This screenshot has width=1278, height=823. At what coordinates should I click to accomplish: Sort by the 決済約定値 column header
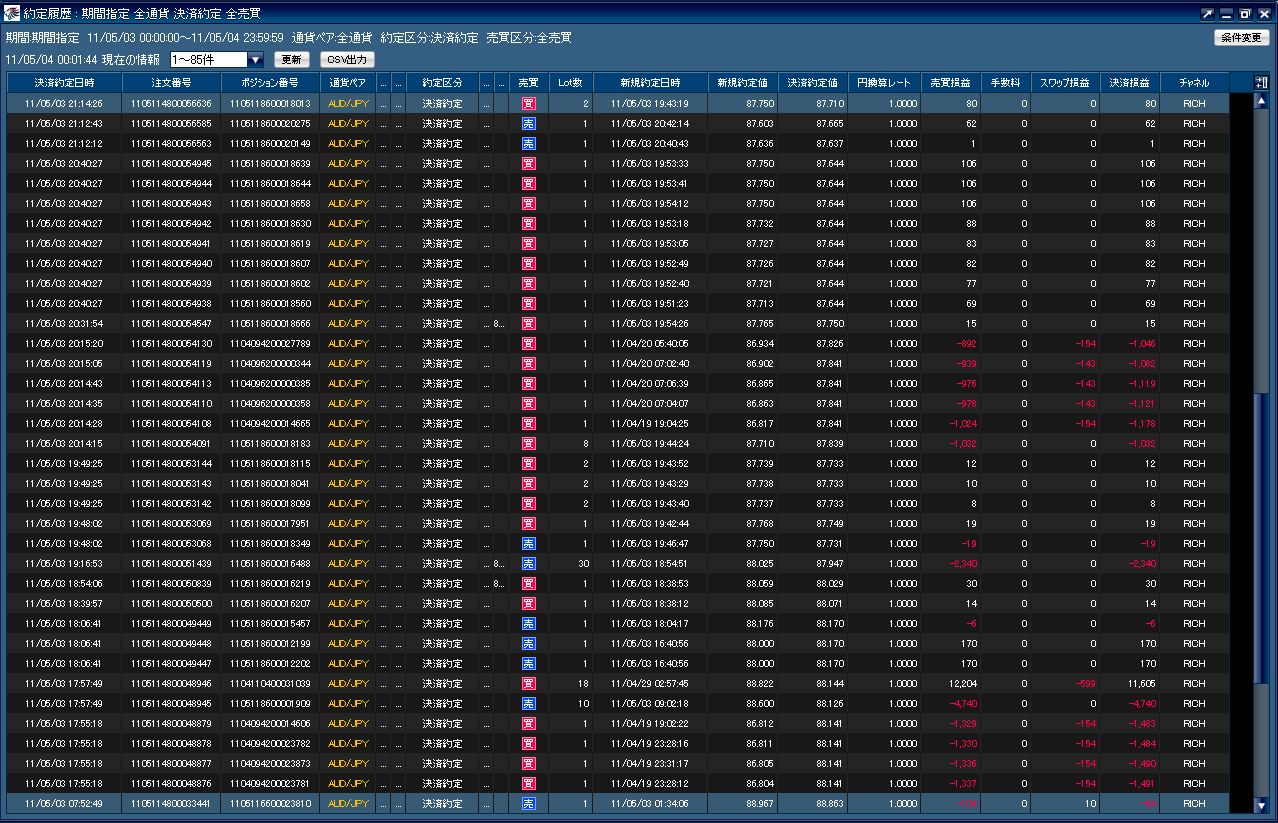[x=812, y=83]
